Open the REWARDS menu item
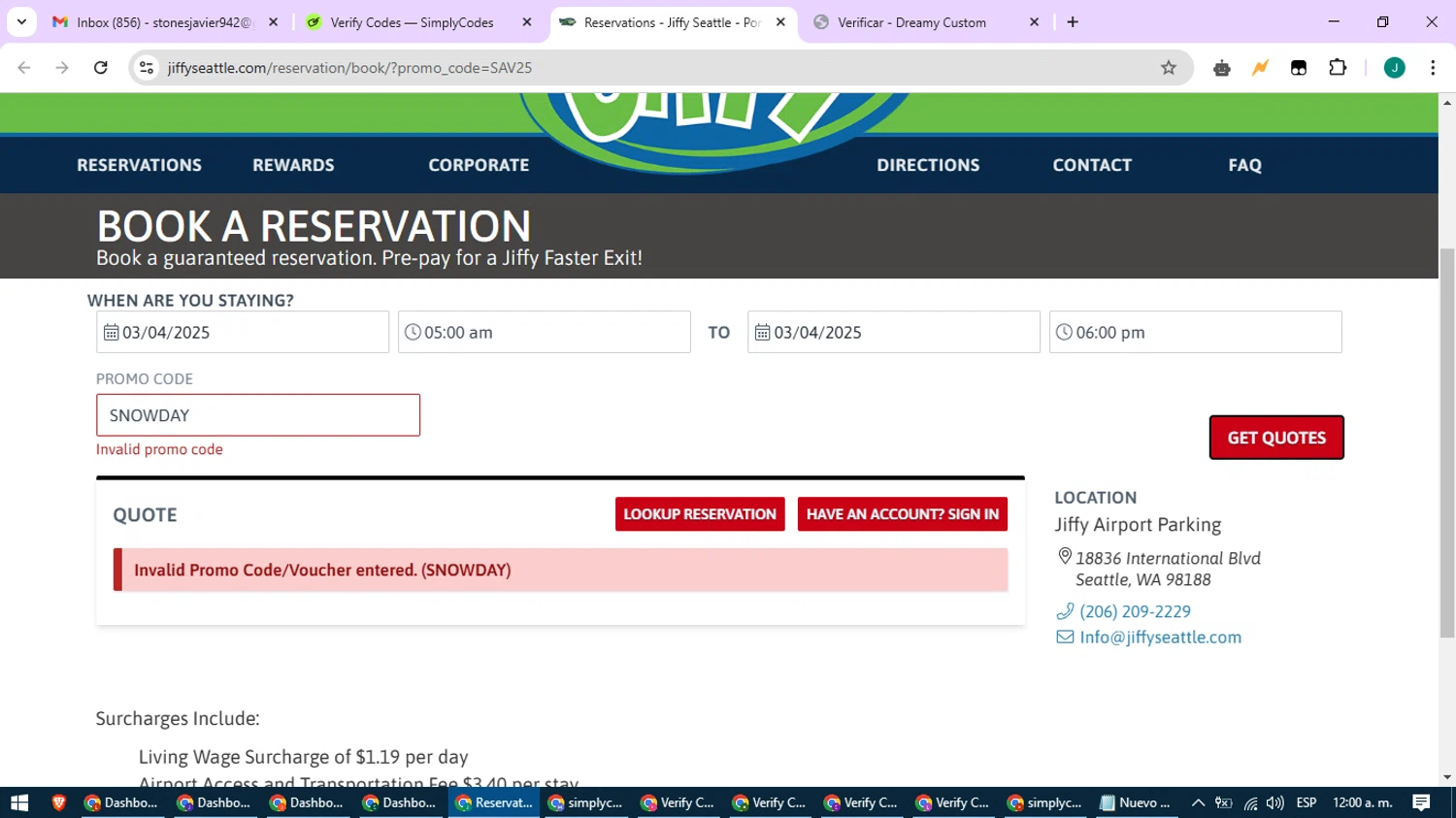 tap(293, 165)
